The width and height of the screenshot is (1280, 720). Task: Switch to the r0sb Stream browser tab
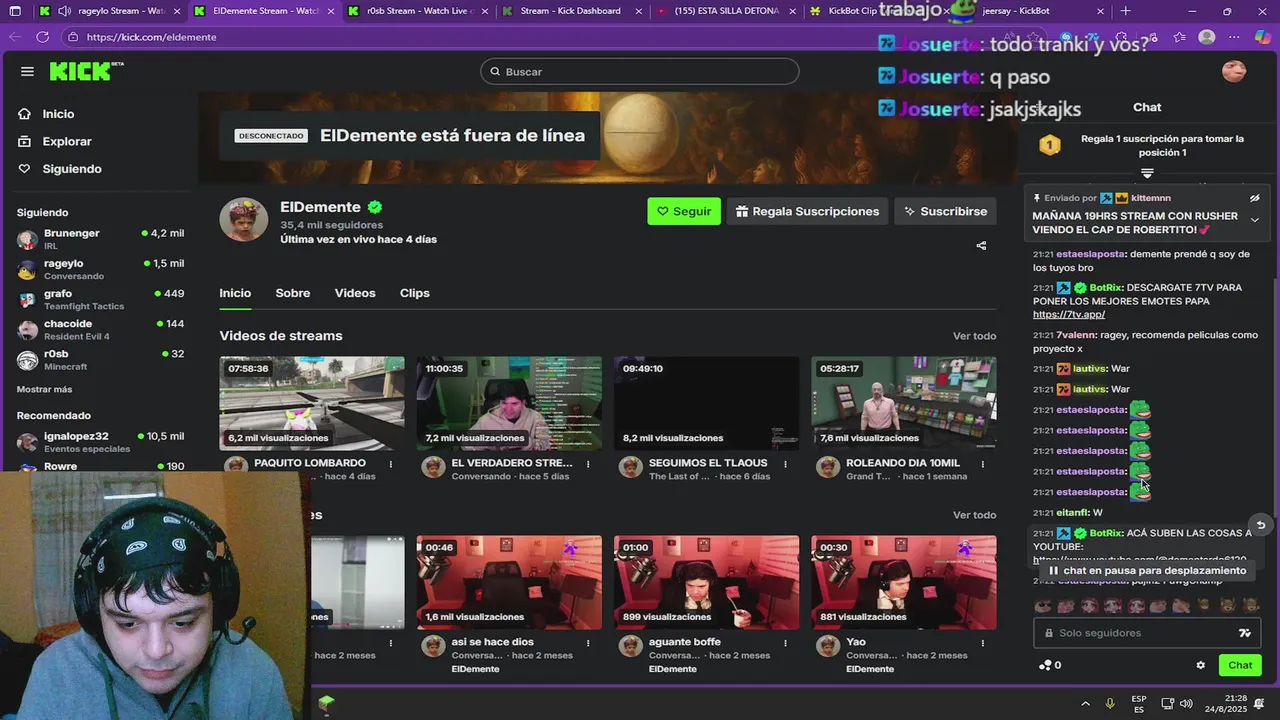click(419, 11)
